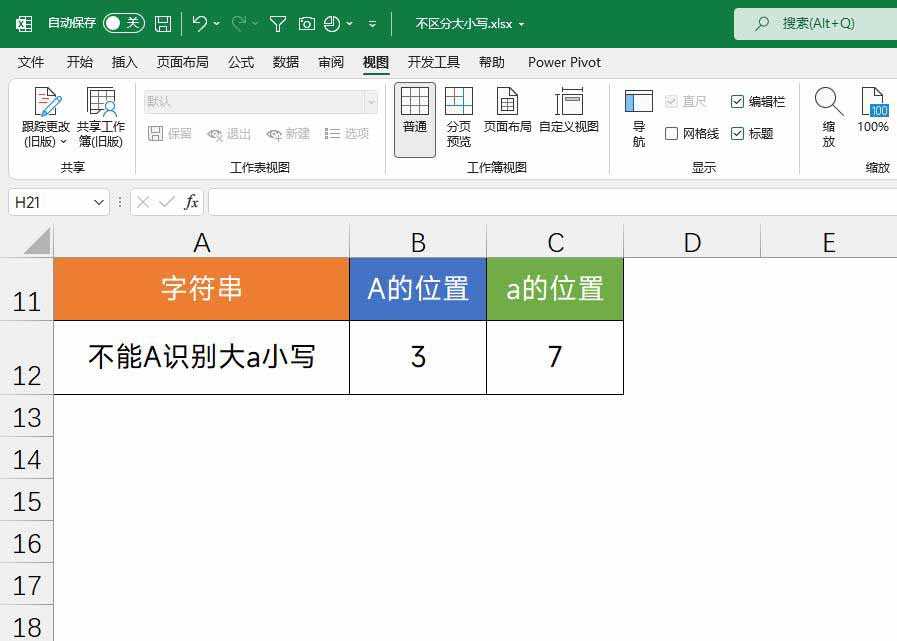Switch to the Developer tab
Screen dimensions: 897x641
click(x=433, y=62)
